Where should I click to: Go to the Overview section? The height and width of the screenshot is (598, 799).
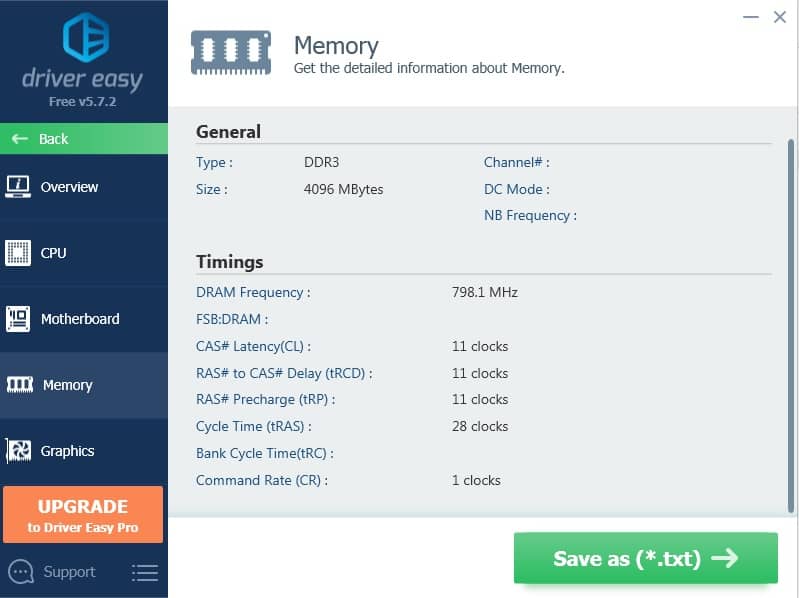pos(84,187)
